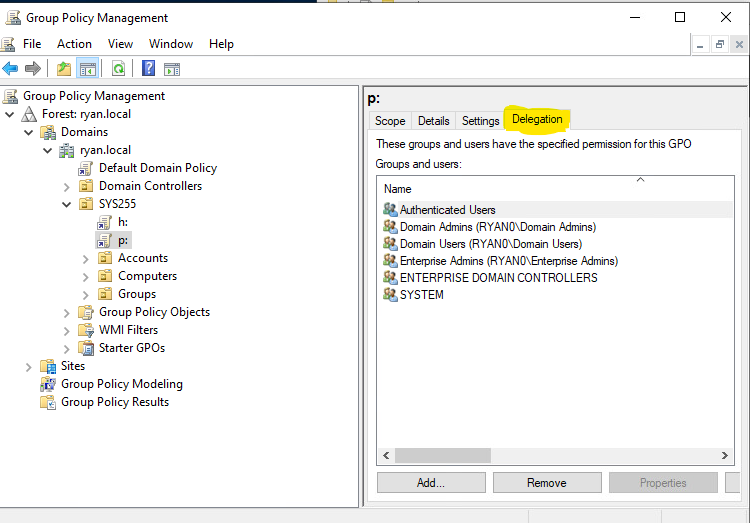750x523 pixels.
Task: Click the Group Policy Management title bar icon
Action: 13,18
